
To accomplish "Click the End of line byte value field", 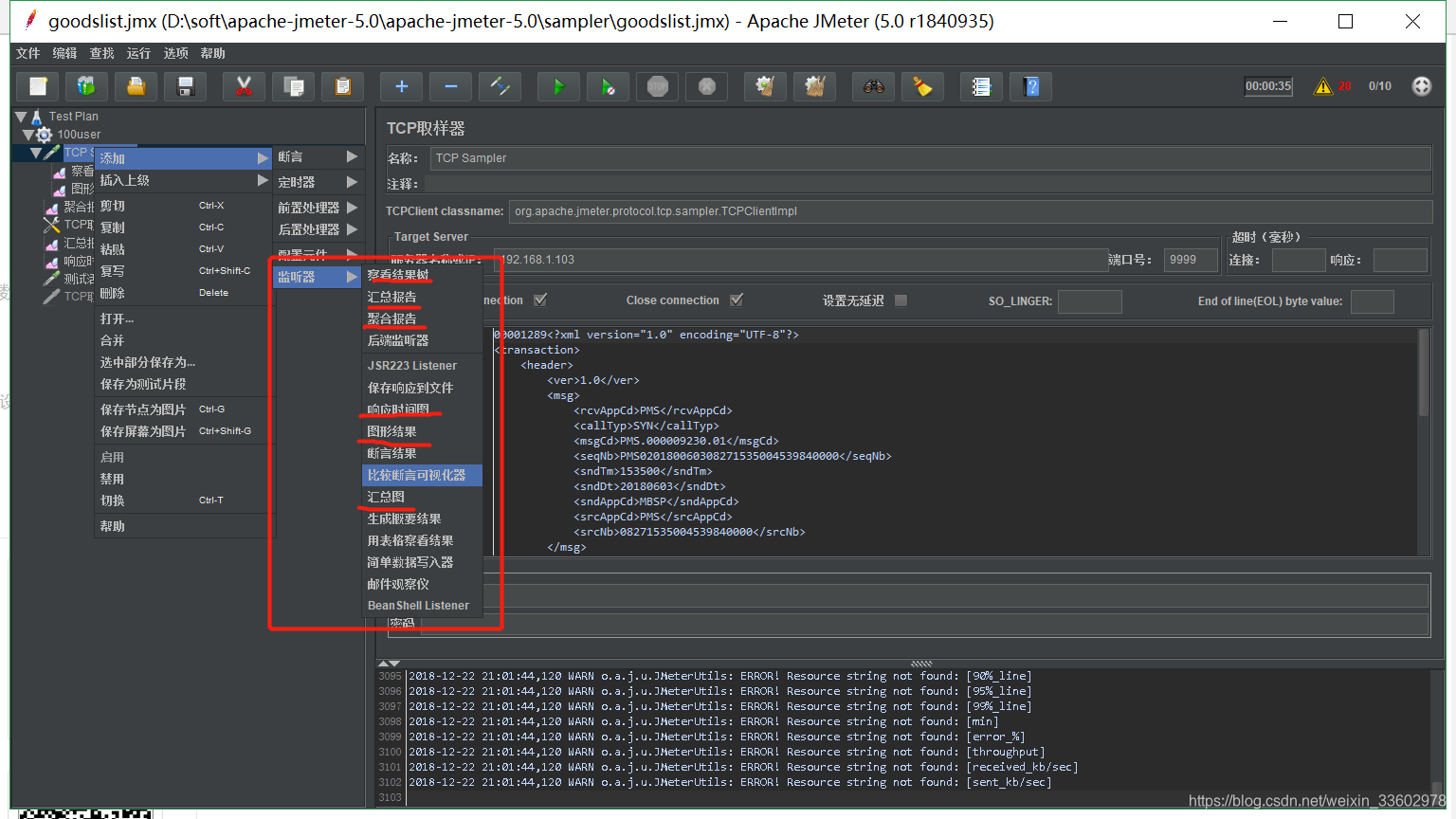I will tap(1372, 301).
